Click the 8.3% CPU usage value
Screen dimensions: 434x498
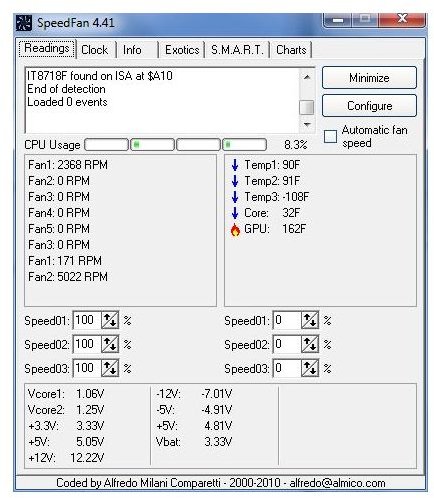295,145
